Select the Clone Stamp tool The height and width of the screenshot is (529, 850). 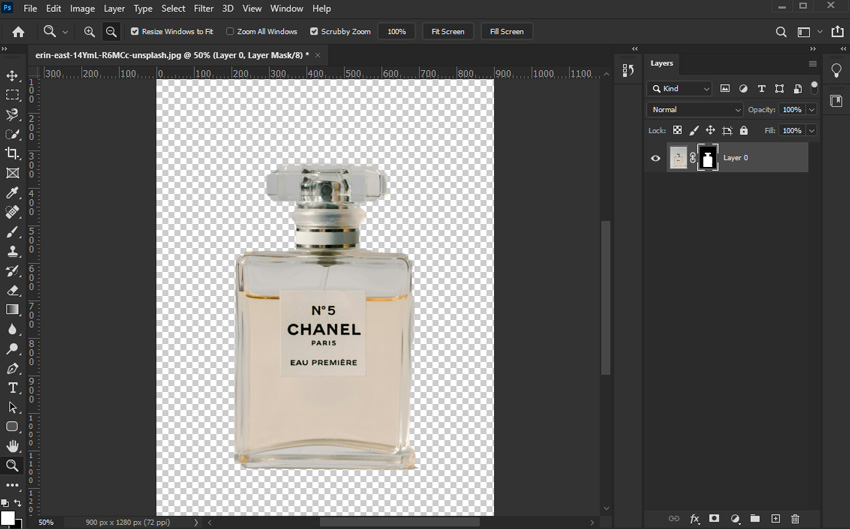(12, 251)
